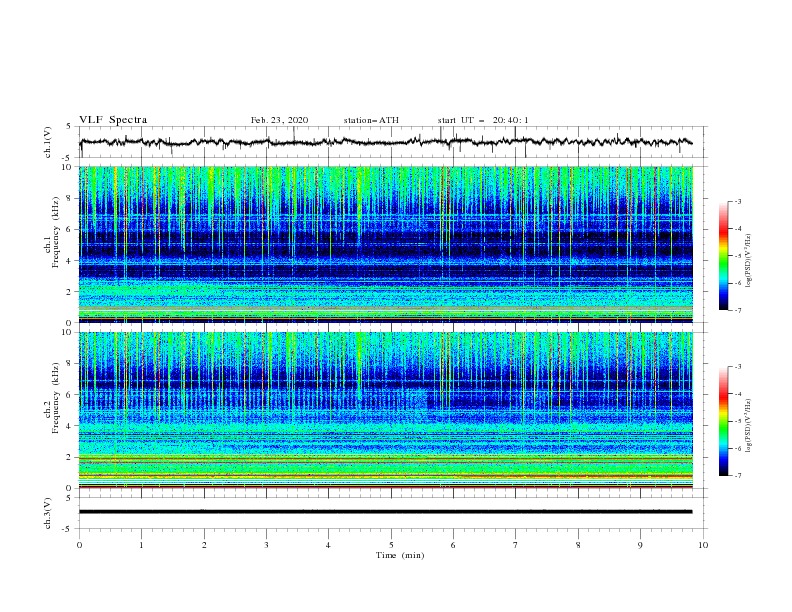Screen dimensions: 792x612
Task: Click the ch.2 spectrogram panel
Action: click(386, 410)
